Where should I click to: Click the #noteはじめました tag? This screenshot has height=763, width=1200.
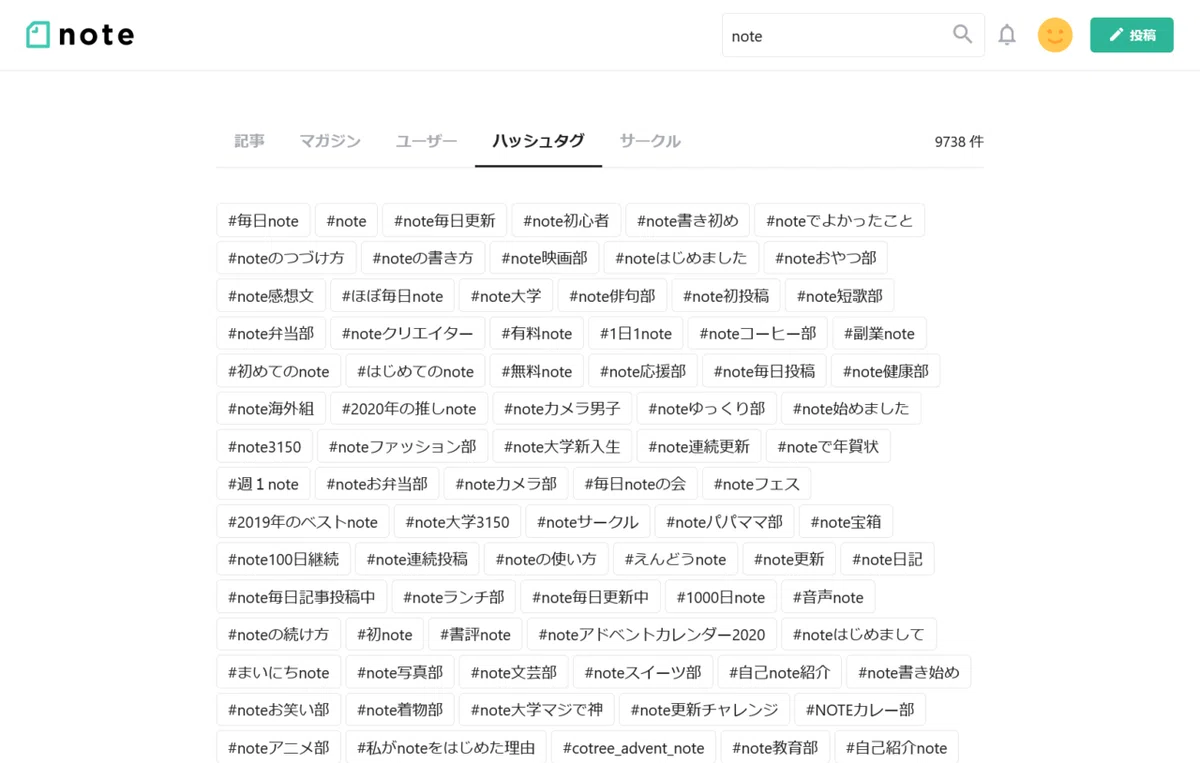point(681,258)
